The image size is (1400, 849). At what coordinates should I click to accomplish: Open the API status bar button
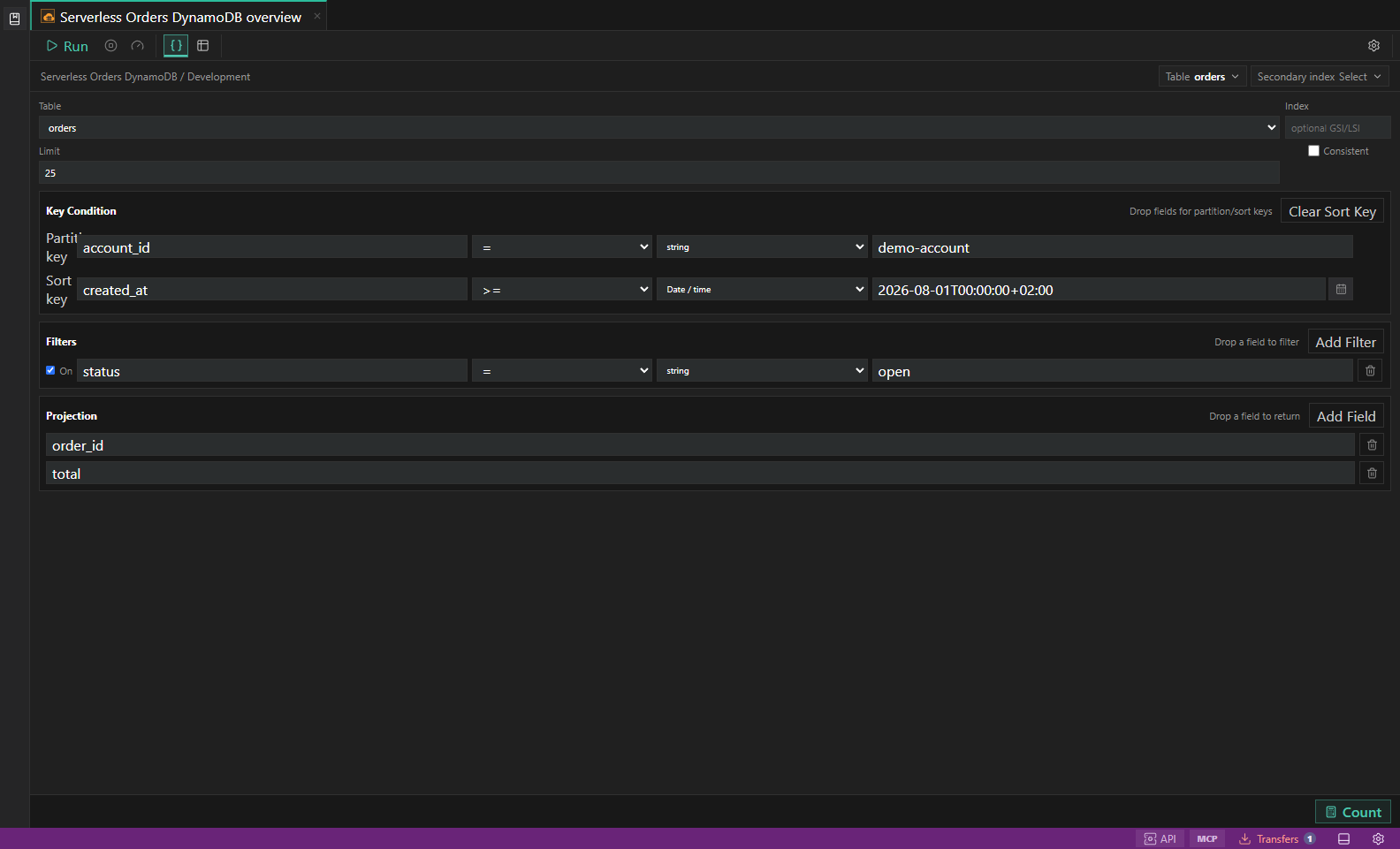1160,839
